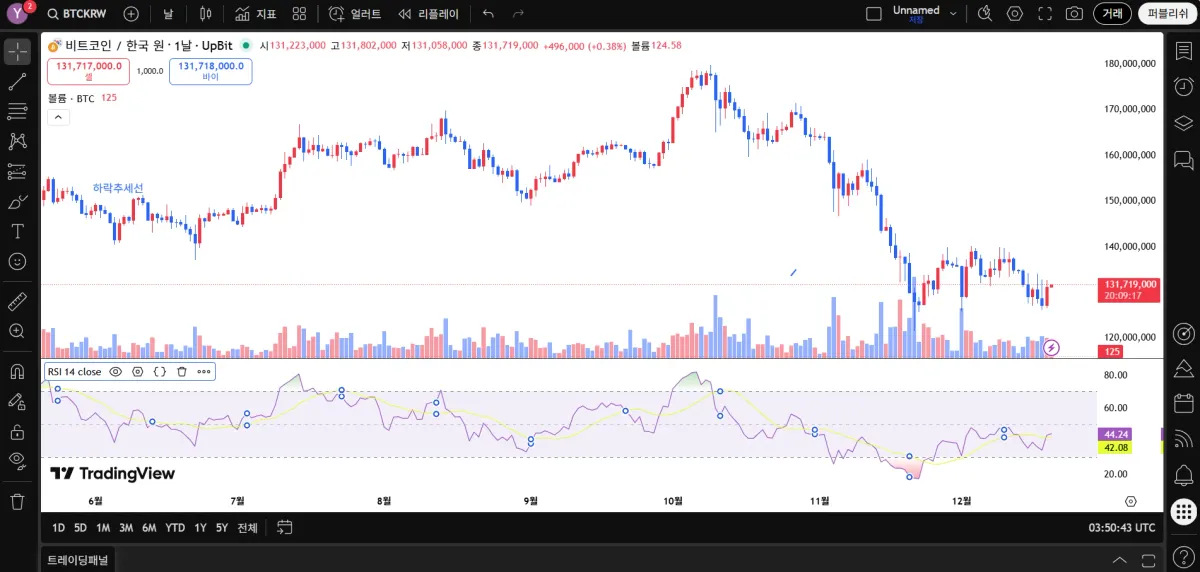
Task: Toggle RSI indicator visibility eye
Action: click(116, 371)
